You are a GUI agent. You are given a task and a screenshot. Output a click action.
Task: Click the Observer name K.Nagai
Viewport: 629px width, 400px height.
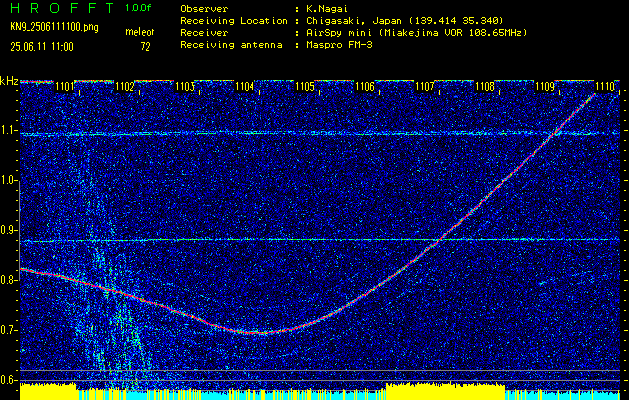click(x=325, y=8)
